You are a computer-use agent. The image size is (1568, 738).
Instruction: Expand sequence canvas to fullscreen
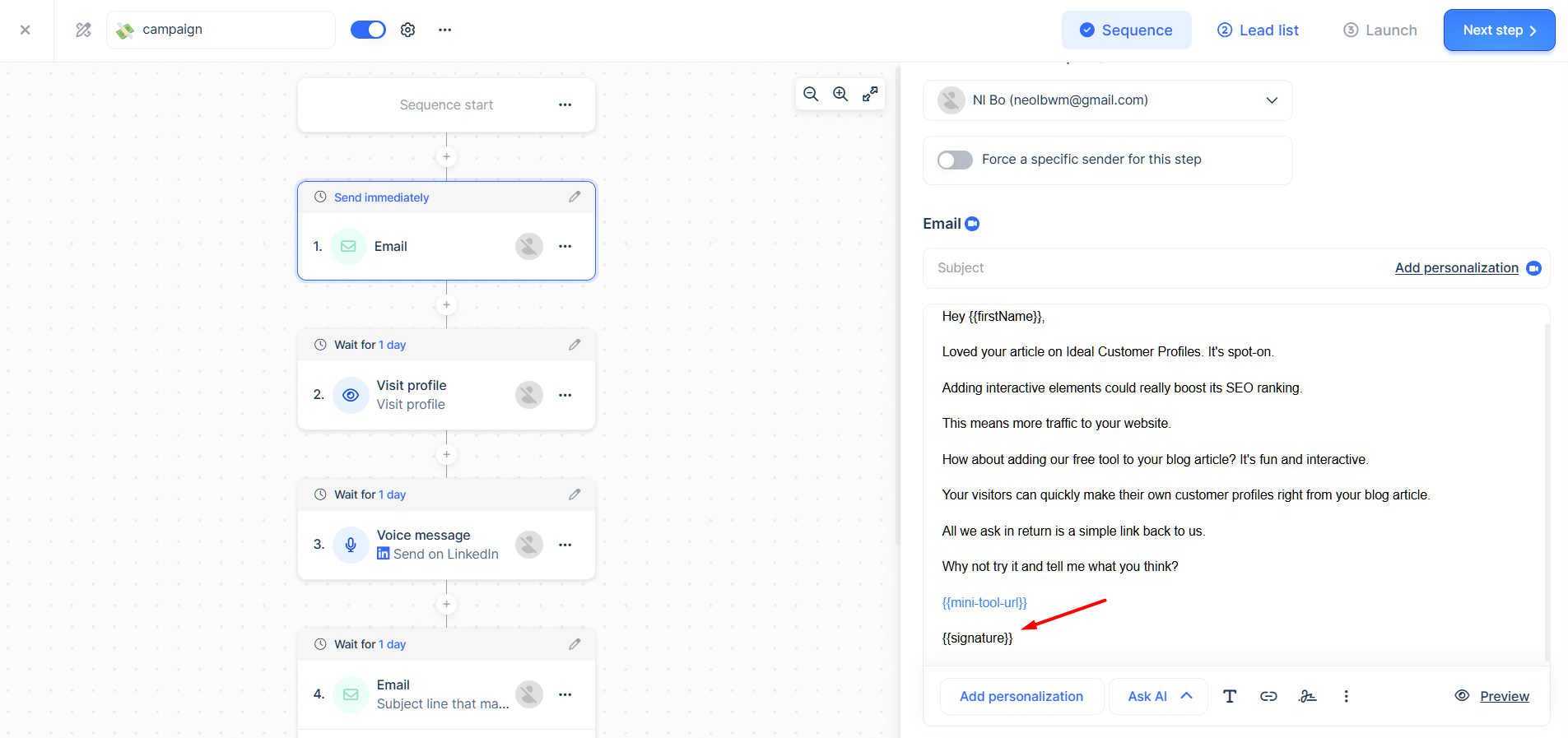pyautogui.click(x=870, y=94)
